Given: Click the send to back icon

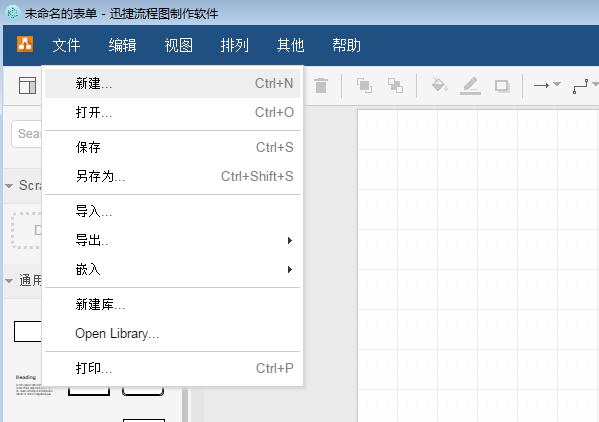Looking at the screenshot, I should 395,86.
